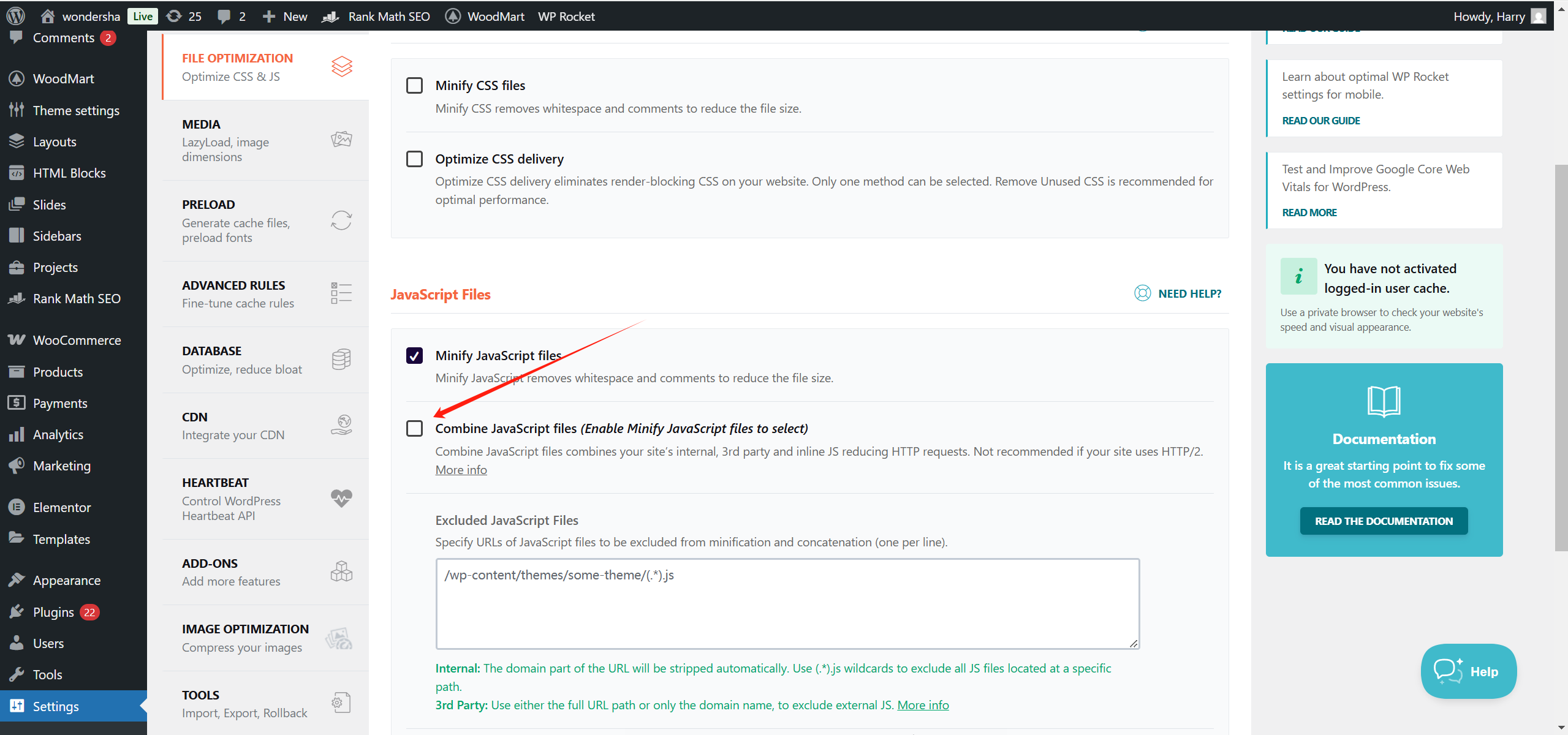Uncheck Minify JavaScript files
This screenshot has width=1568, height=735.
415,356
